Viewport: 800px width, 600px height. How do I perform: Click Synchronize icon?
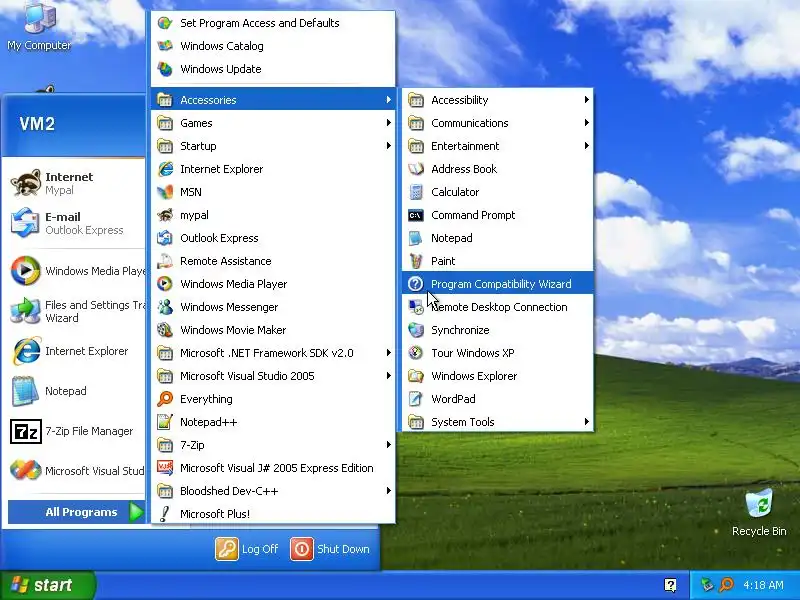coord(416,330)
